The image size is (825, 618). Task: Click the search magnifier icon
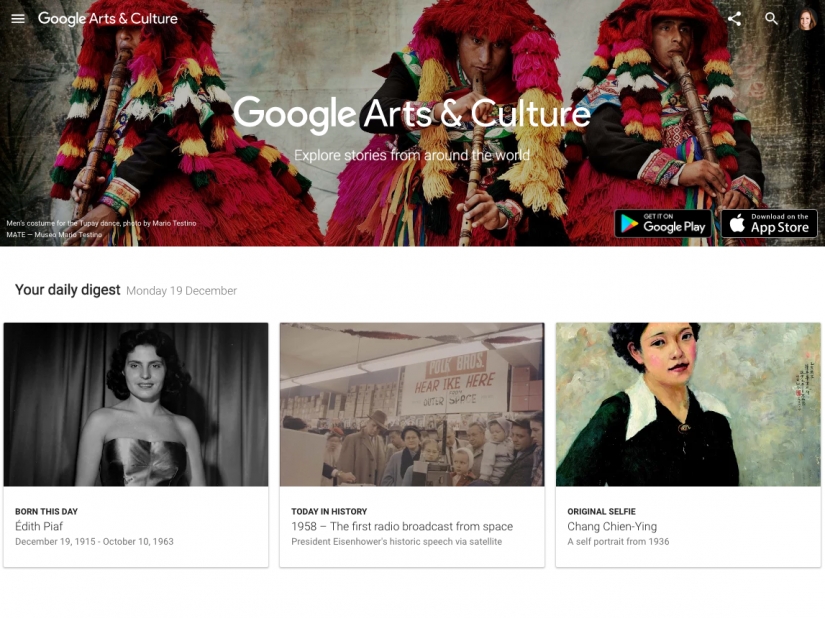click(x=771, y=18)
